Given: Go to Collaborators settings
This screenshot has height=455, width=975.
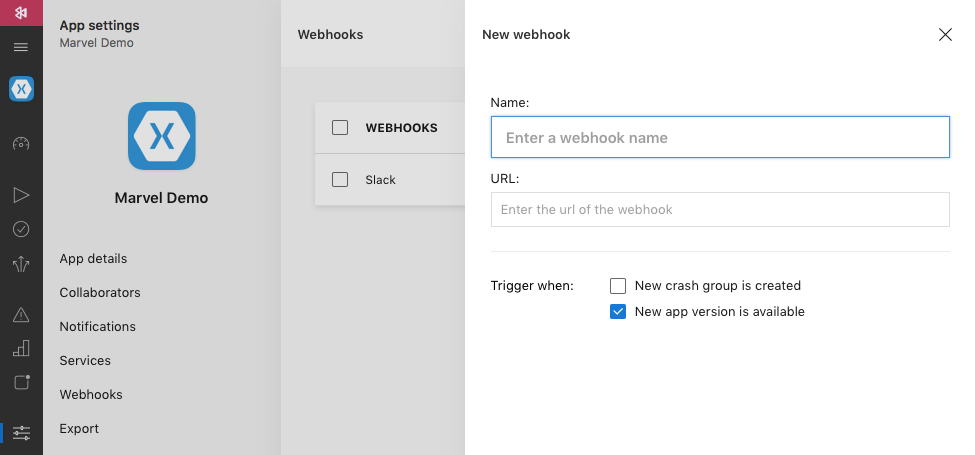Looking at the screenshot, I should pos(100,293).
